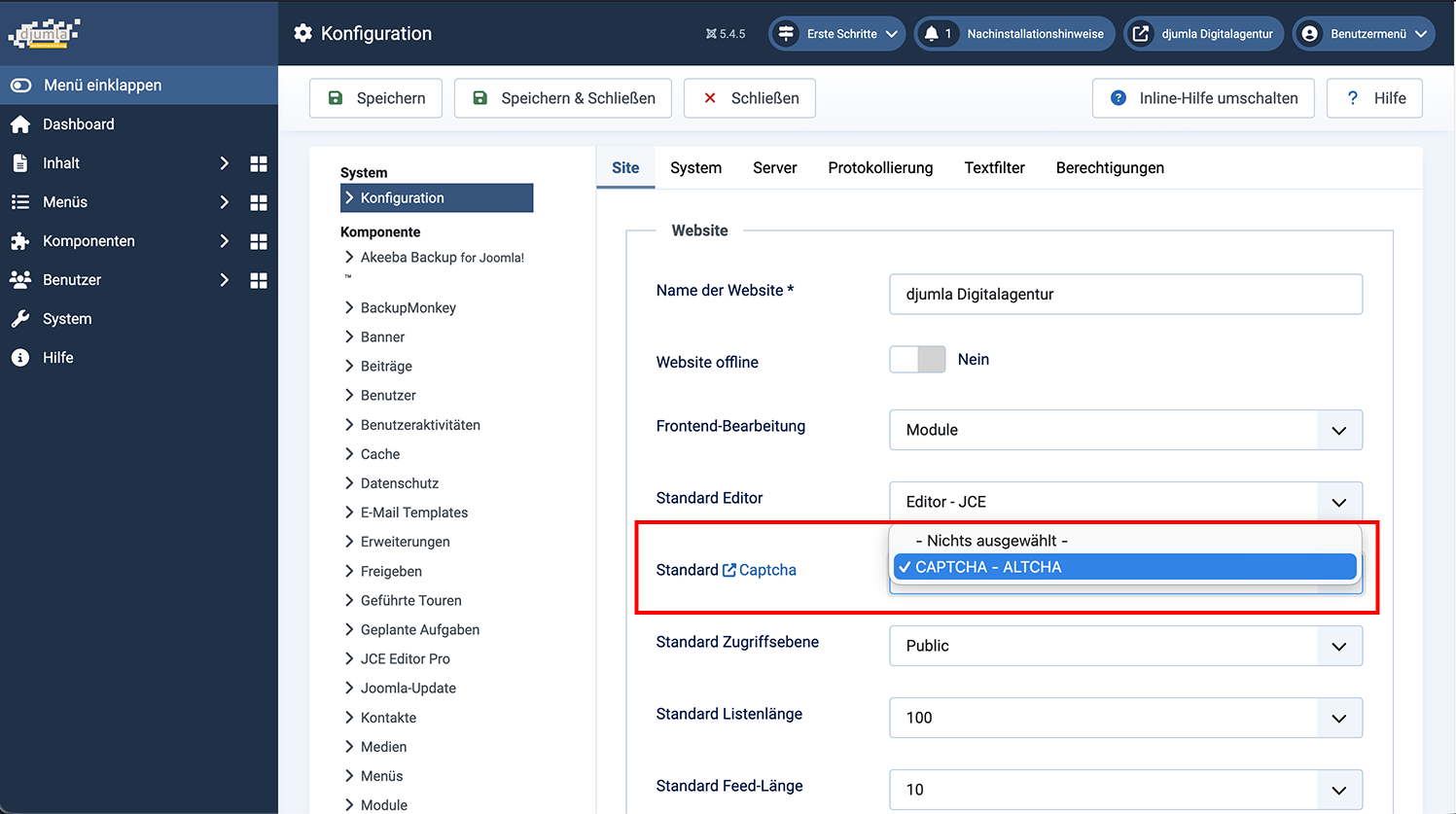Switch to the Server tab
The image size is (1456, 814).
tap(774, 168)
